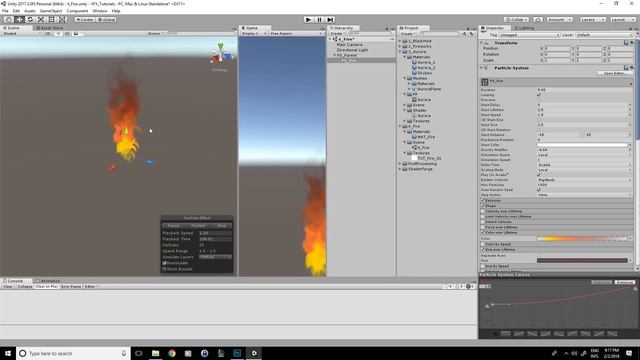Open Layers dropdown in top toolbar

point(593,19)
